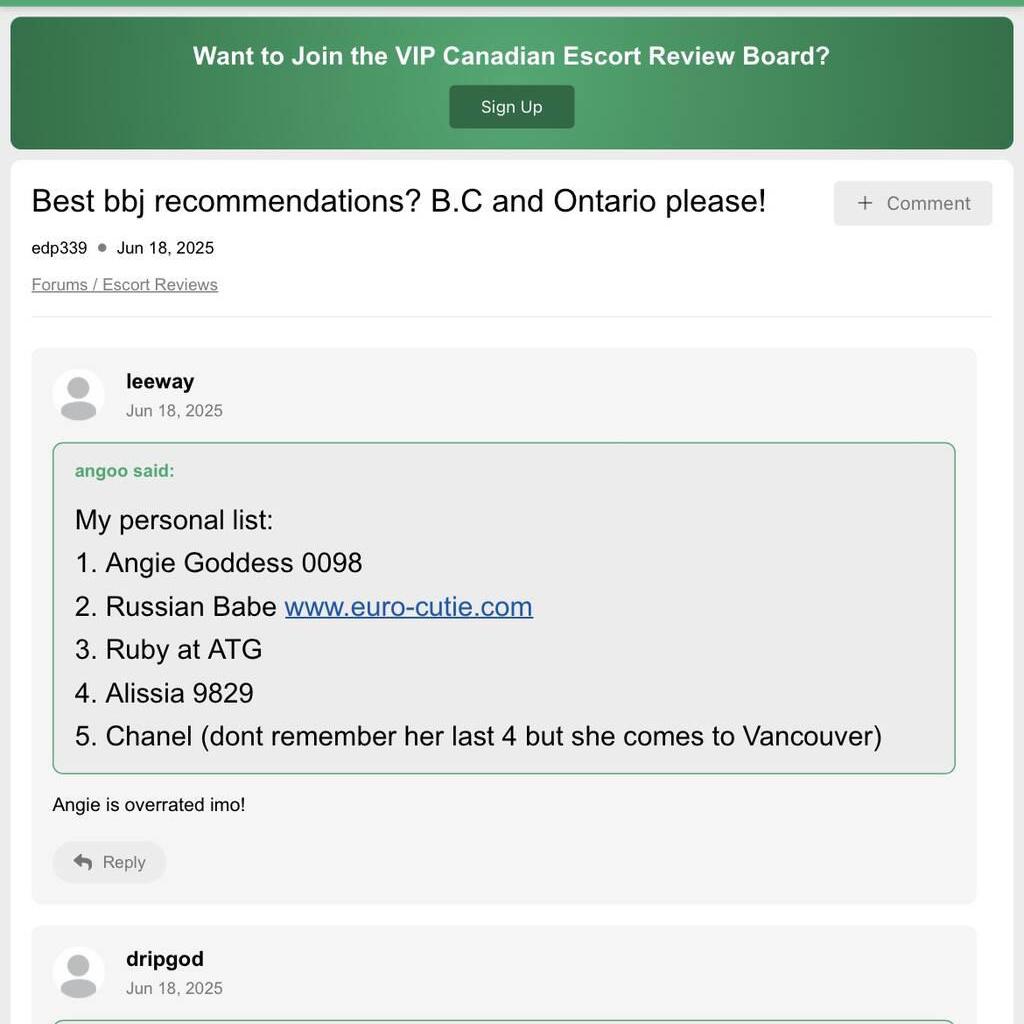
Task: Click the post date under leeway
Action: coord(174,411)
